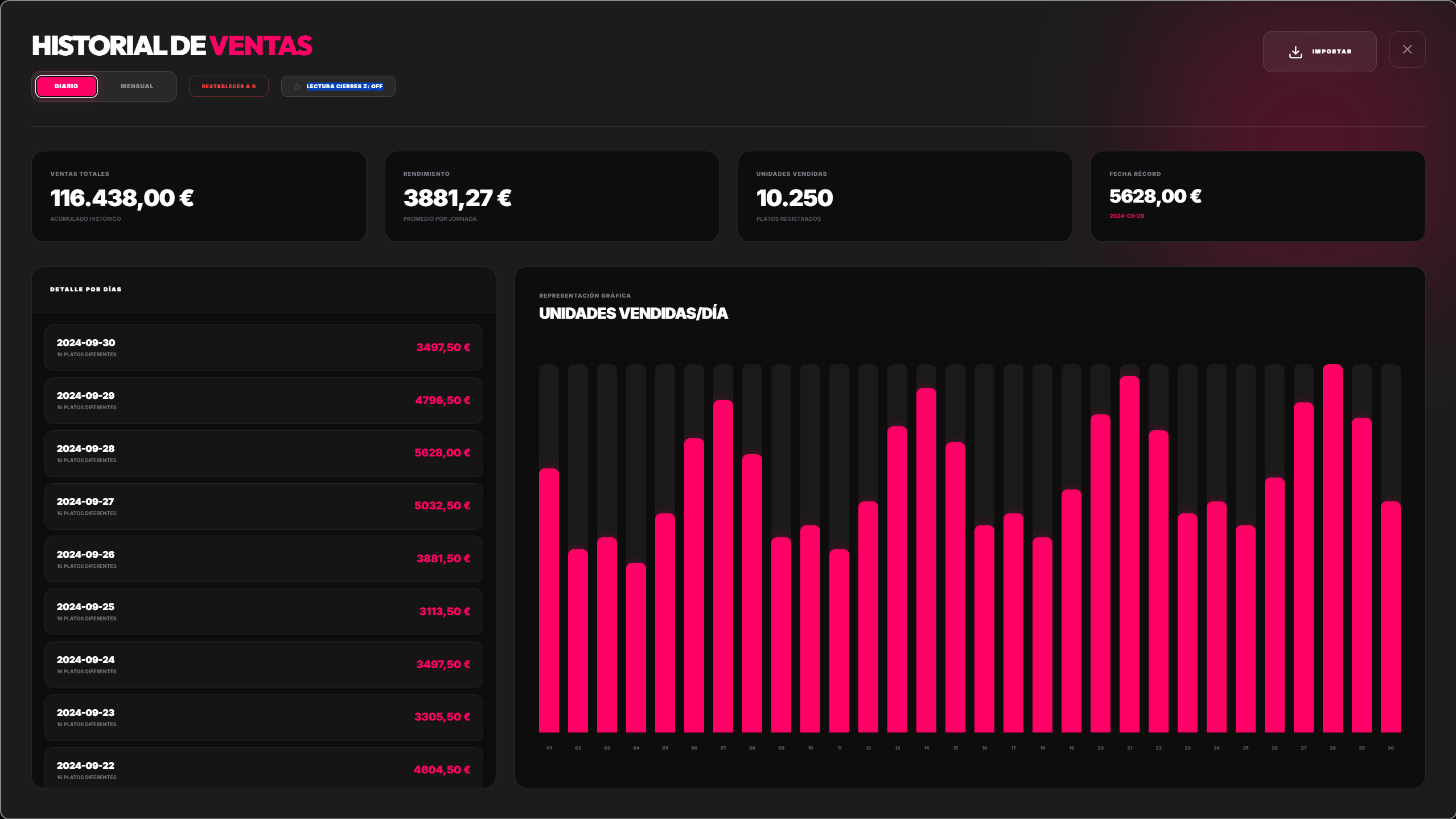Screen dimensions: 1456x819
Task: Click the chart bar for day 28
Action: pyautogui.click(x=1332, y=548)
